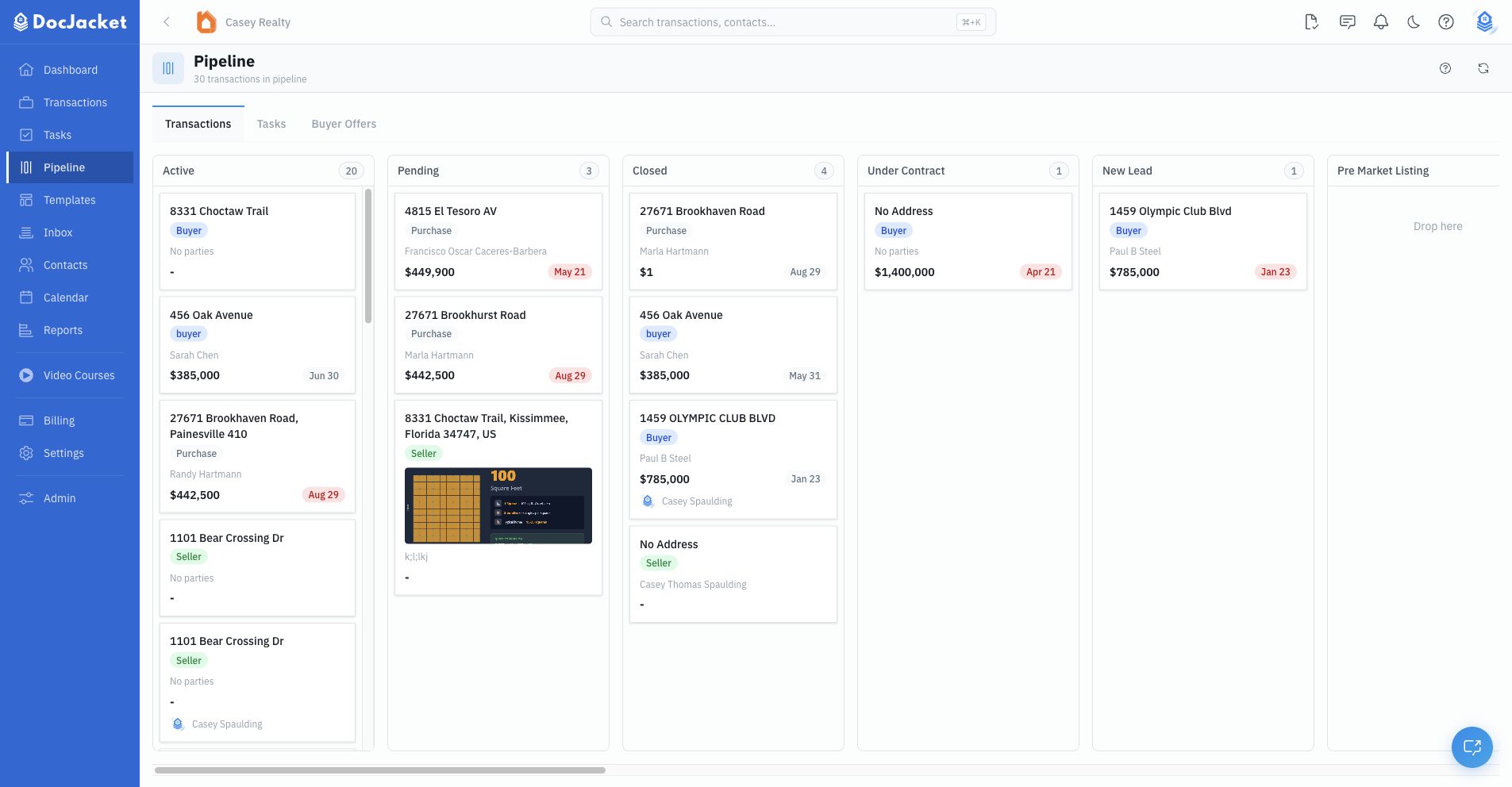The height and width of the screenshot is (787, 1512).
Task: Click the Under Contract column header
Action: tap(968, 171)
